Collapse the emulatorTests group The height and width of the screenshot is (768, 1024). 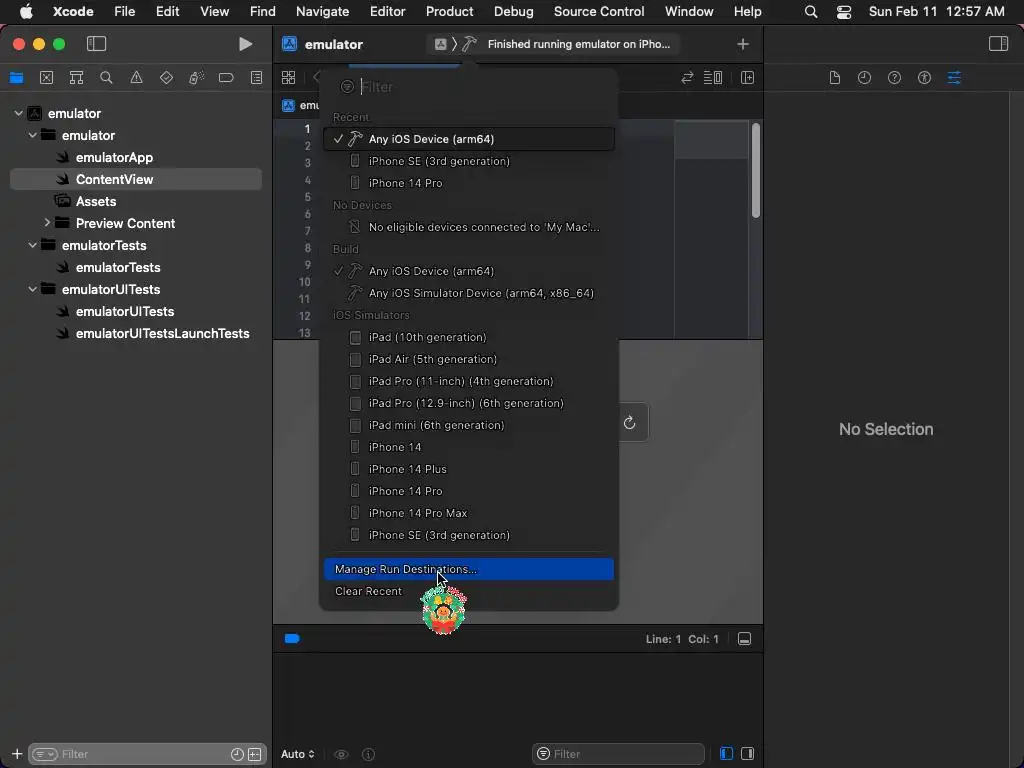[32, 245]
